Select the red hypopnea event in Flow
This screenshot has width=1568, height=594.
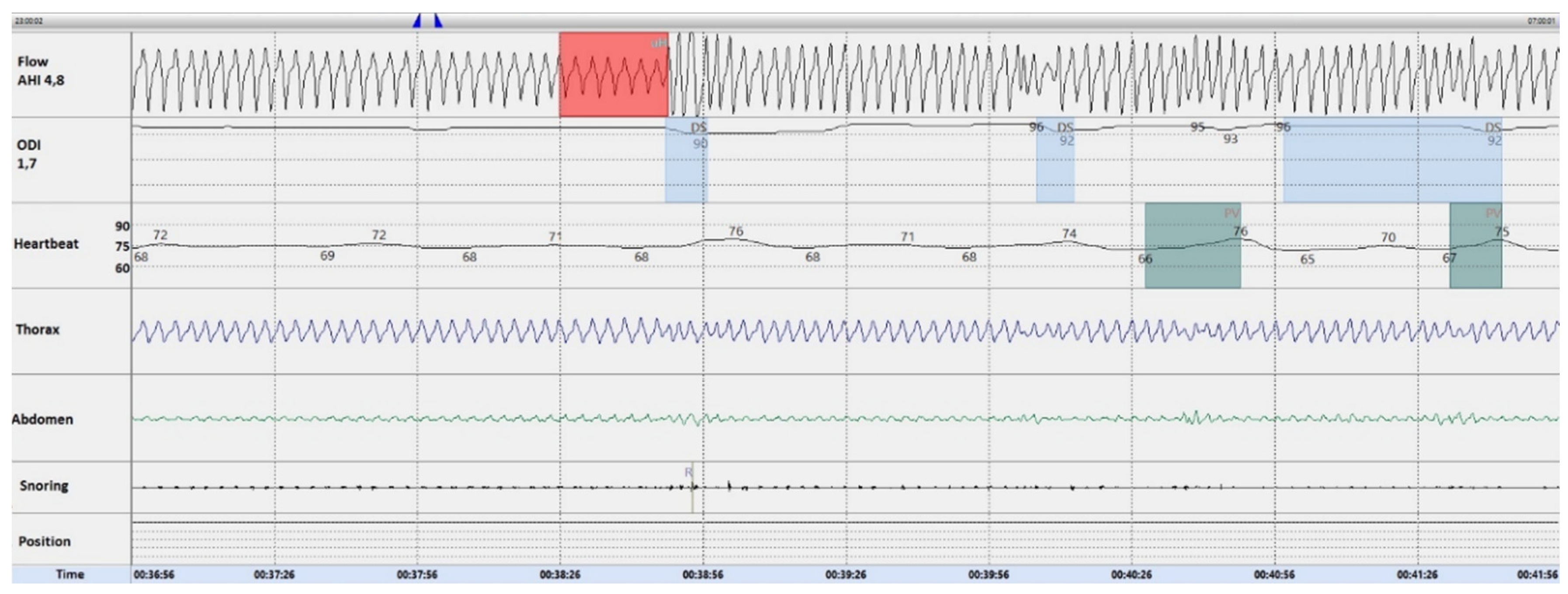tap(613, 75)
